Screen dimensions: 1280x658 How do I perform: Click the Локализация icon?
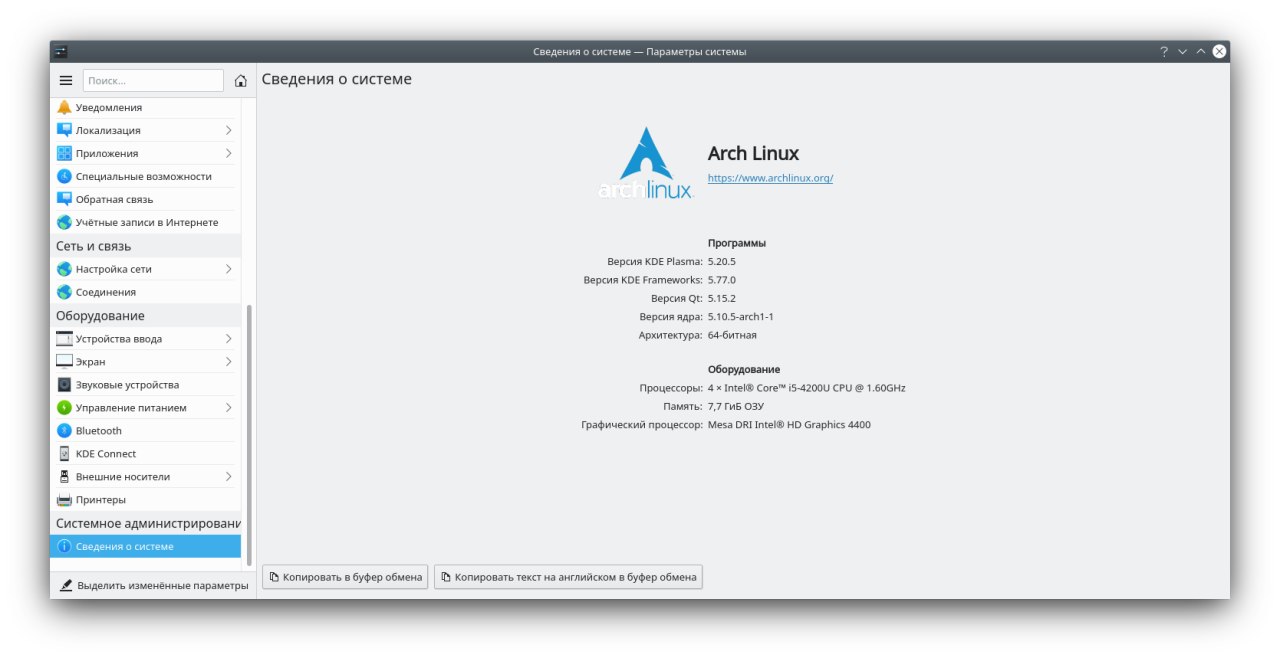[x=64, y=130]
